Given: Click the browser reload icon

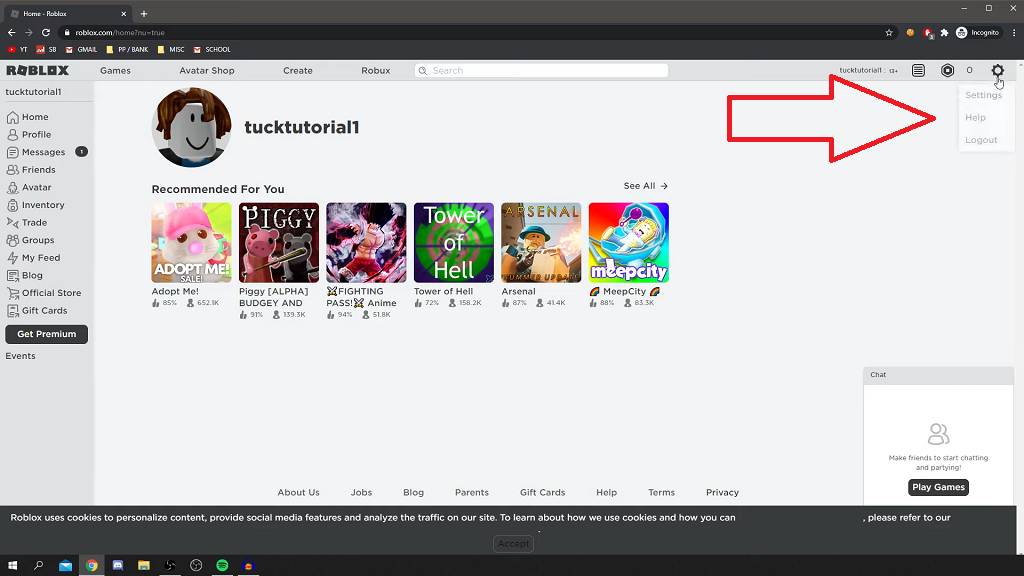Looking at the screenshot, I should (46, 32).
